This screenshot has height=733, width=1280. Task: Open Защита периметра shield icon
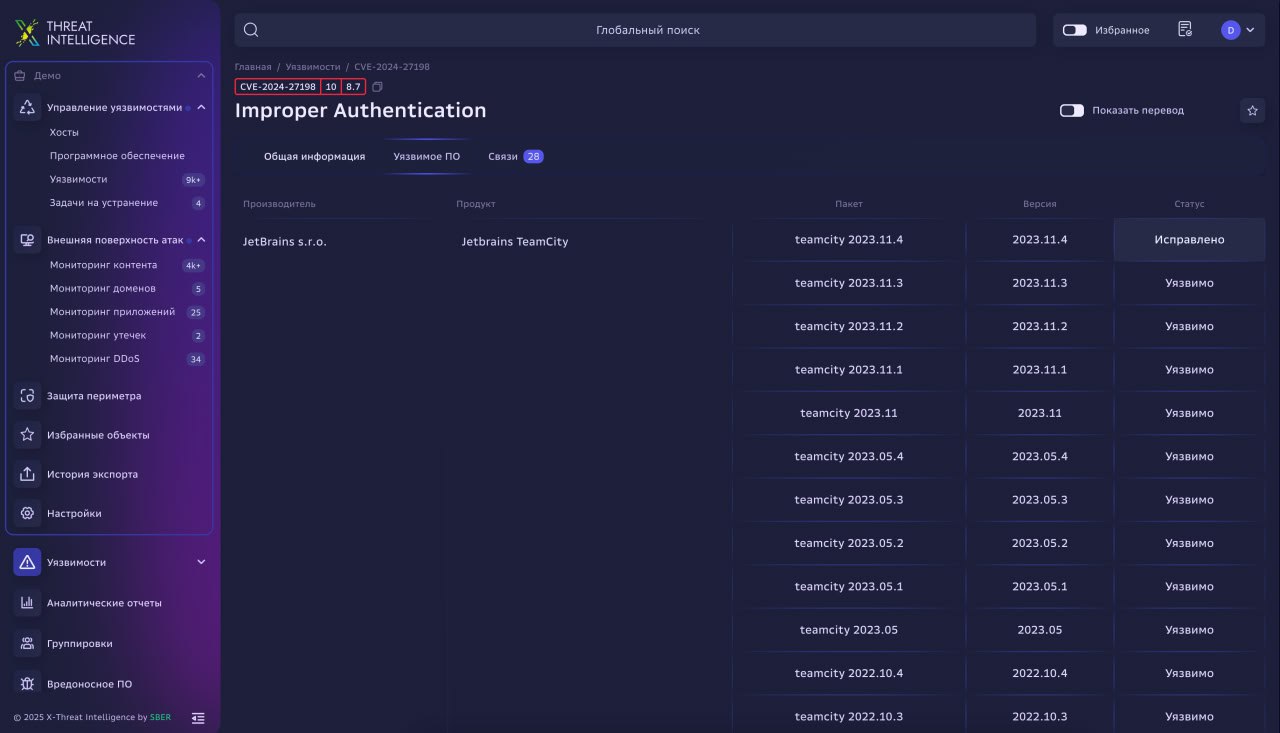27,396
